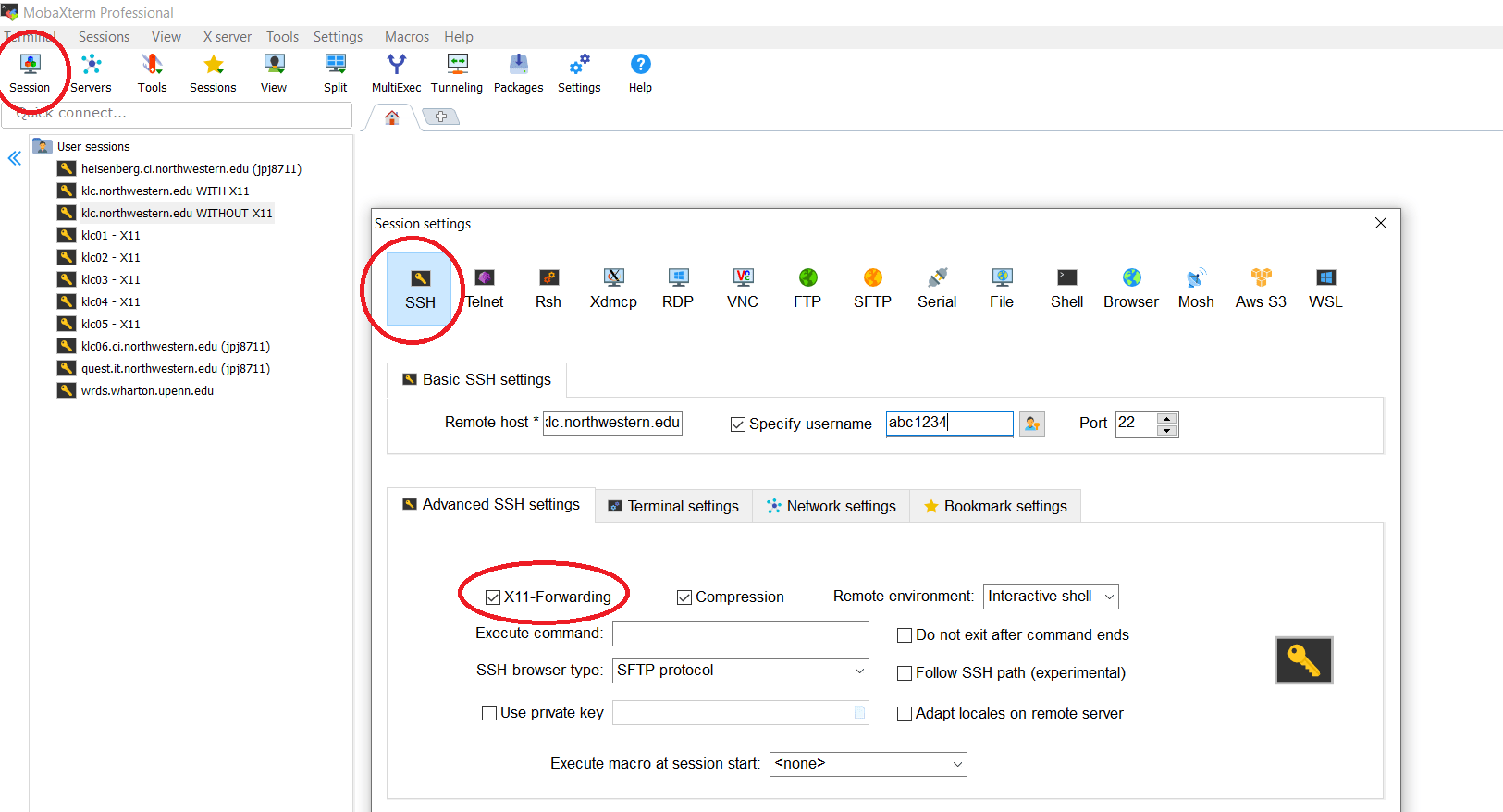Disable the X11-Forwarding checkbox
1503x812 pixels.
(x=493, y=597)
